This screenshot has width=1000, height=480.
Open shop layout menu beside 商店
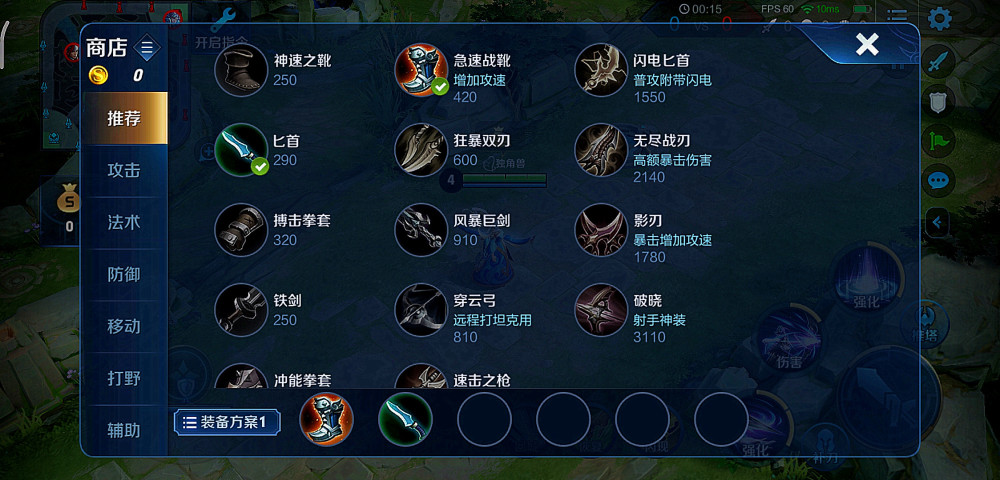point(147,47)
